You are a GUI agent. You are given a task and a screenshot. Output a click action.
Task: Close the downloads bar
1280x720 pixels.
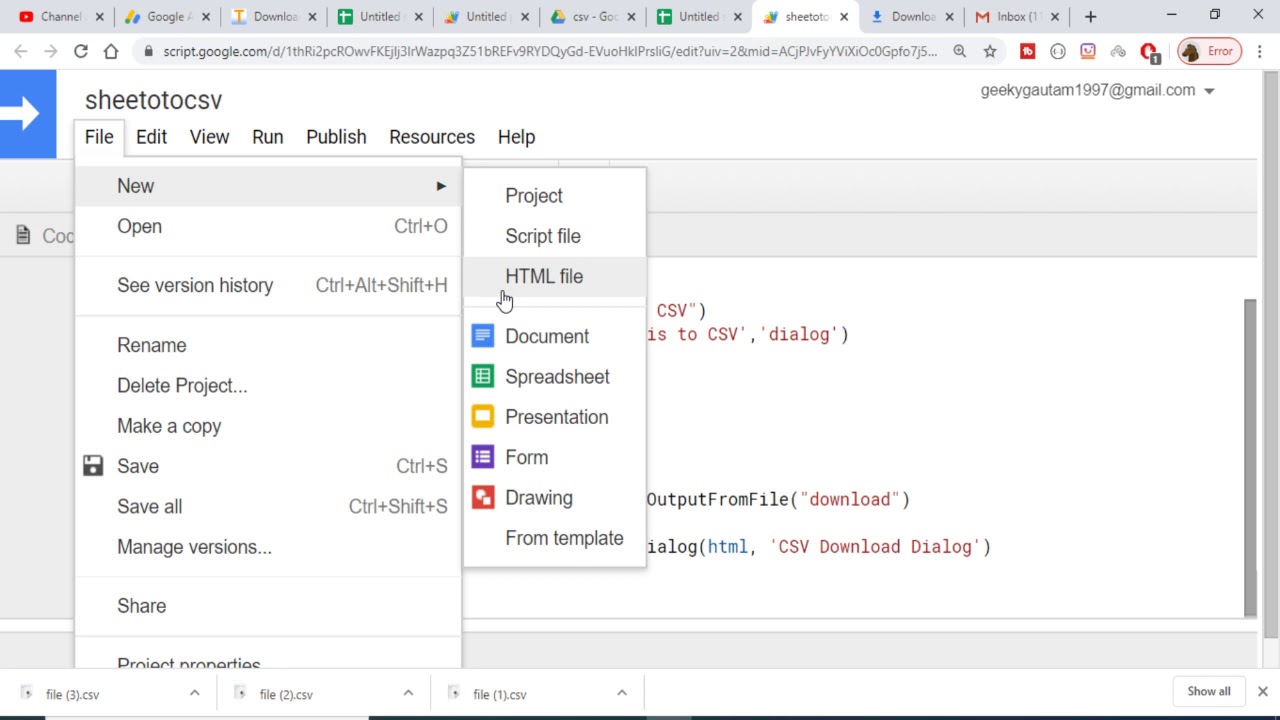1262,691
